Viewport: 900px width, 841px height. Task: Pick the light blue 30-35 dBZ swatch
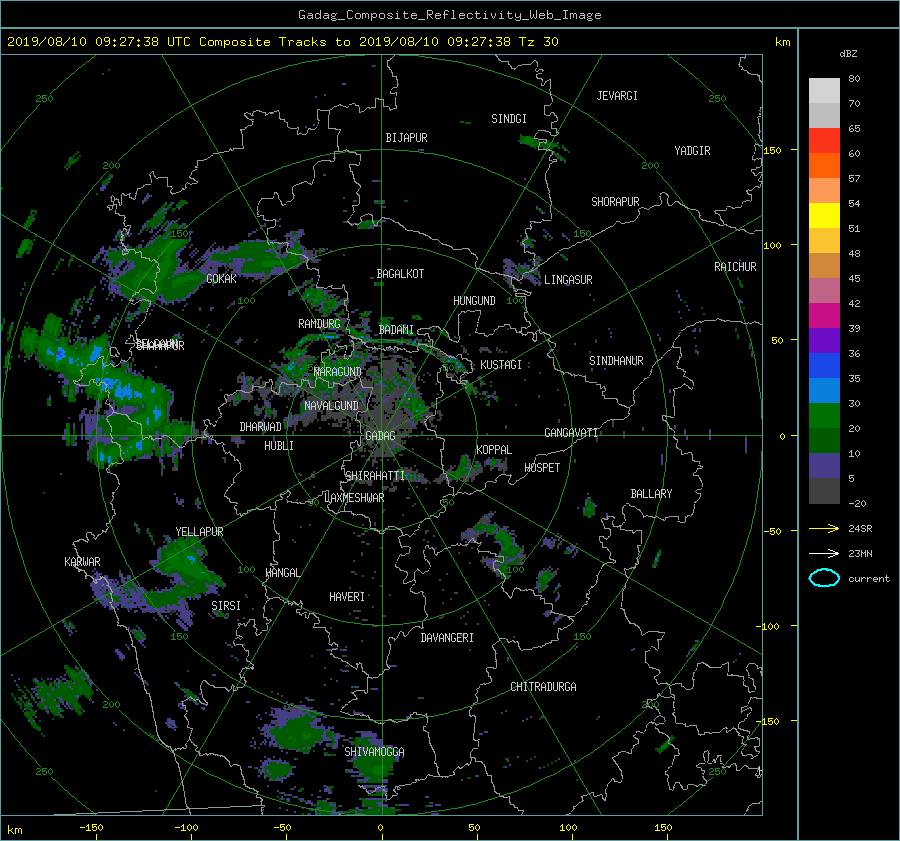pyautogui.click(x=824, y=391)
